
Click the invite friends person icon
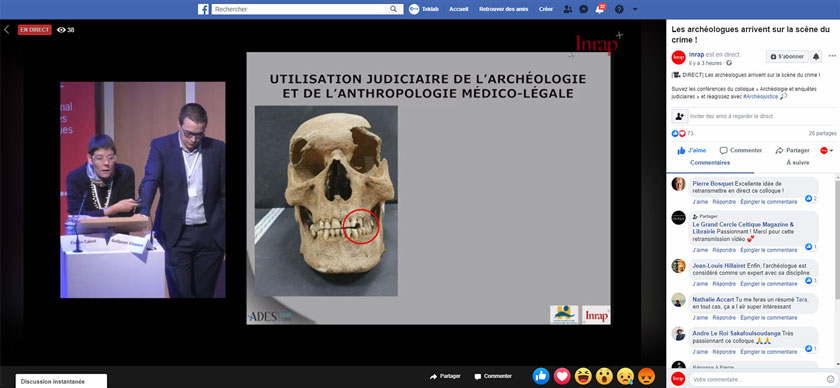tap(679, 116)
